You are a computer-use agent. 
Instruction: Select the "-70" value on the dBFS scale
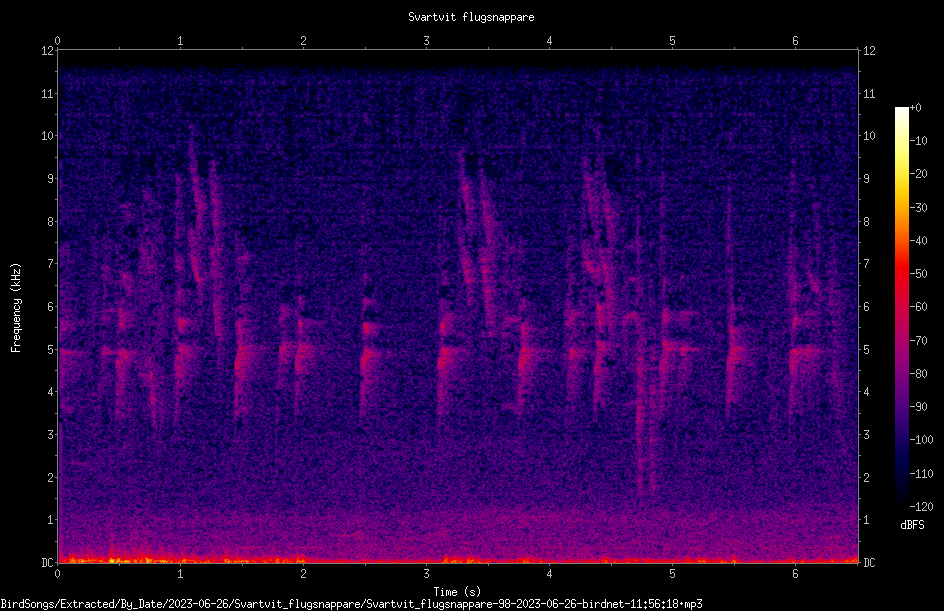click(919, 341)
